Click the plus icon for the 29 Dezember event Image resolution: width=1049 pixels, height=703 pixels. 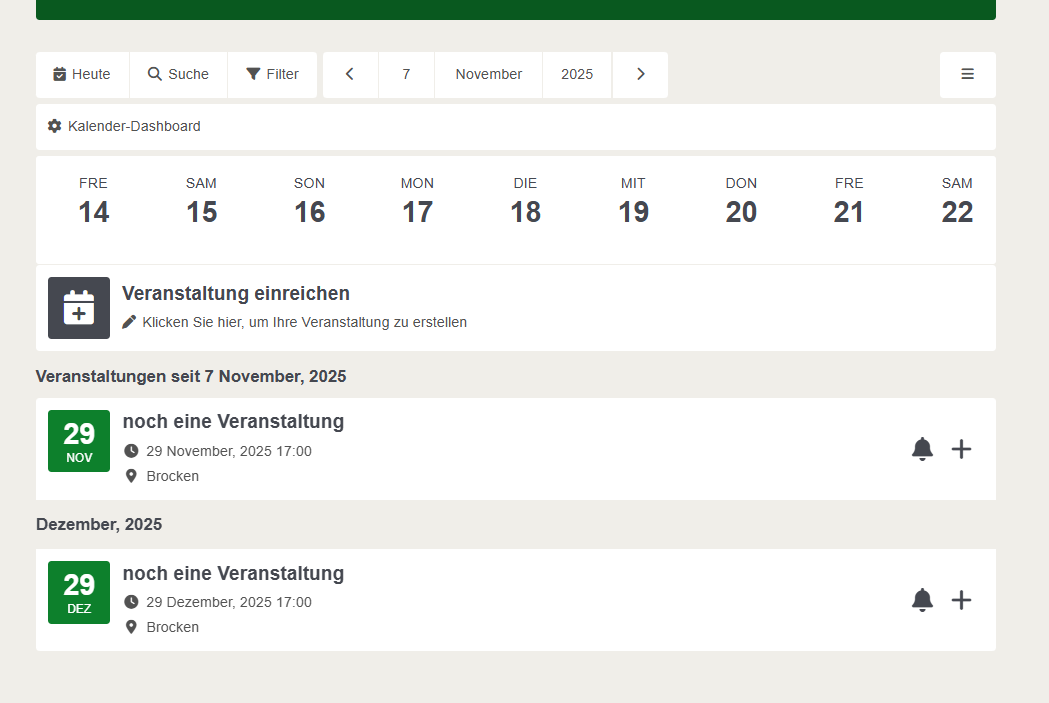(961, 600)
